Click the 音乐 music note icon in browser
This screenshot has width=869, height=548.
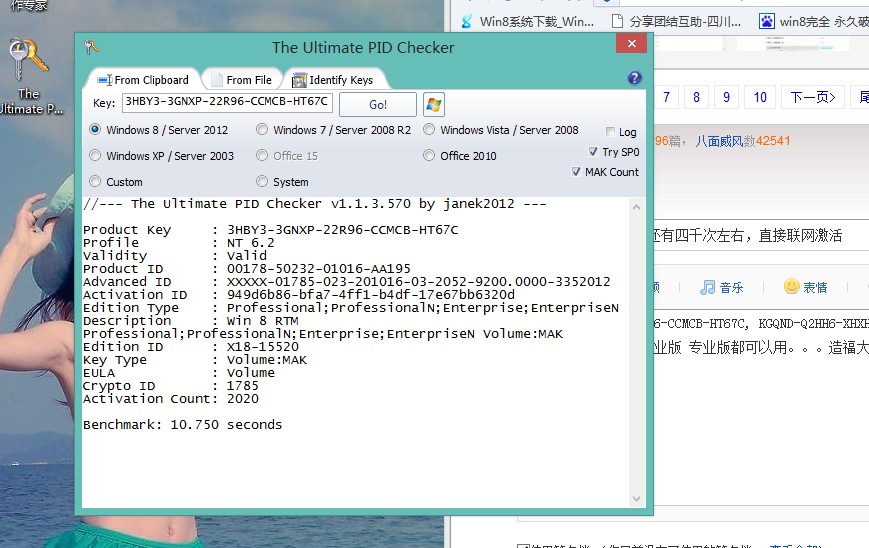point(707,287)
